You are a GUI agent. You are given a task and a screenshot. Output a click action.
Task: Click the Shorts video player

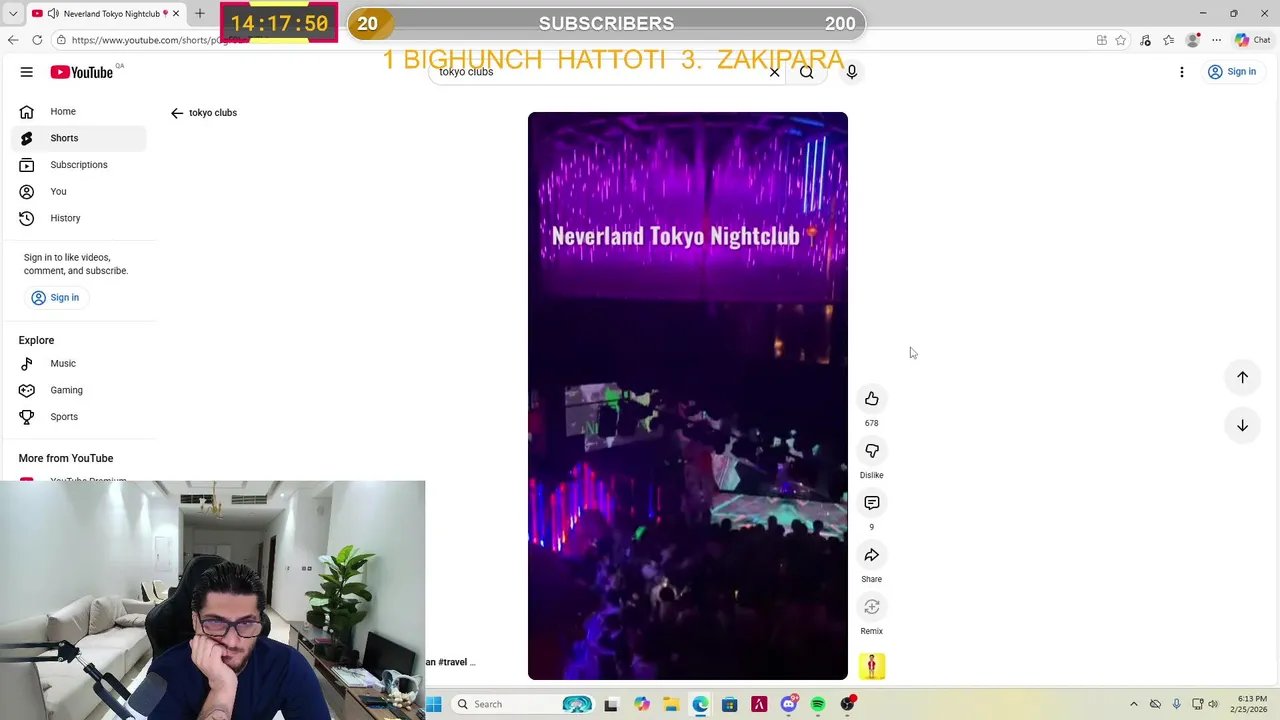tap(688, 396)
